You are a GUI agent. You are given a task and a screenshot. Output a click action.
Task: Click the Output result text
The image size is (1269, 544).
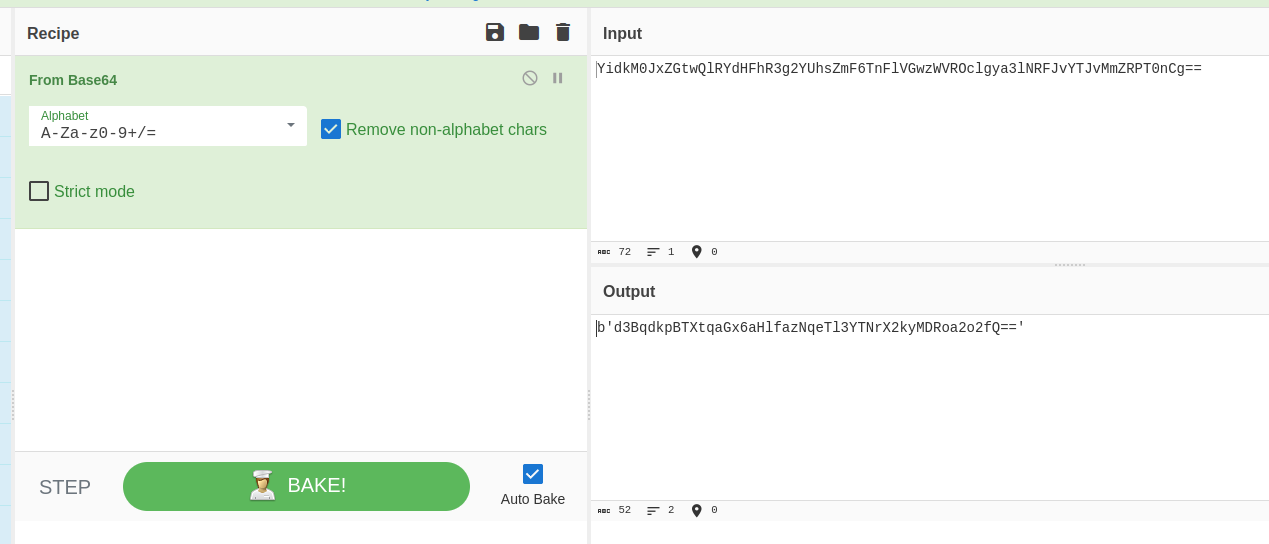click(811, 327)
